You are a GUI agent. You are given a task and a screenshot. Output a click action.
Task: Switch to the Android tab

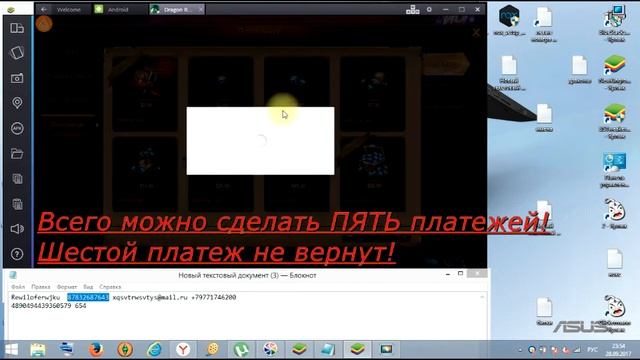click(118, 9)
